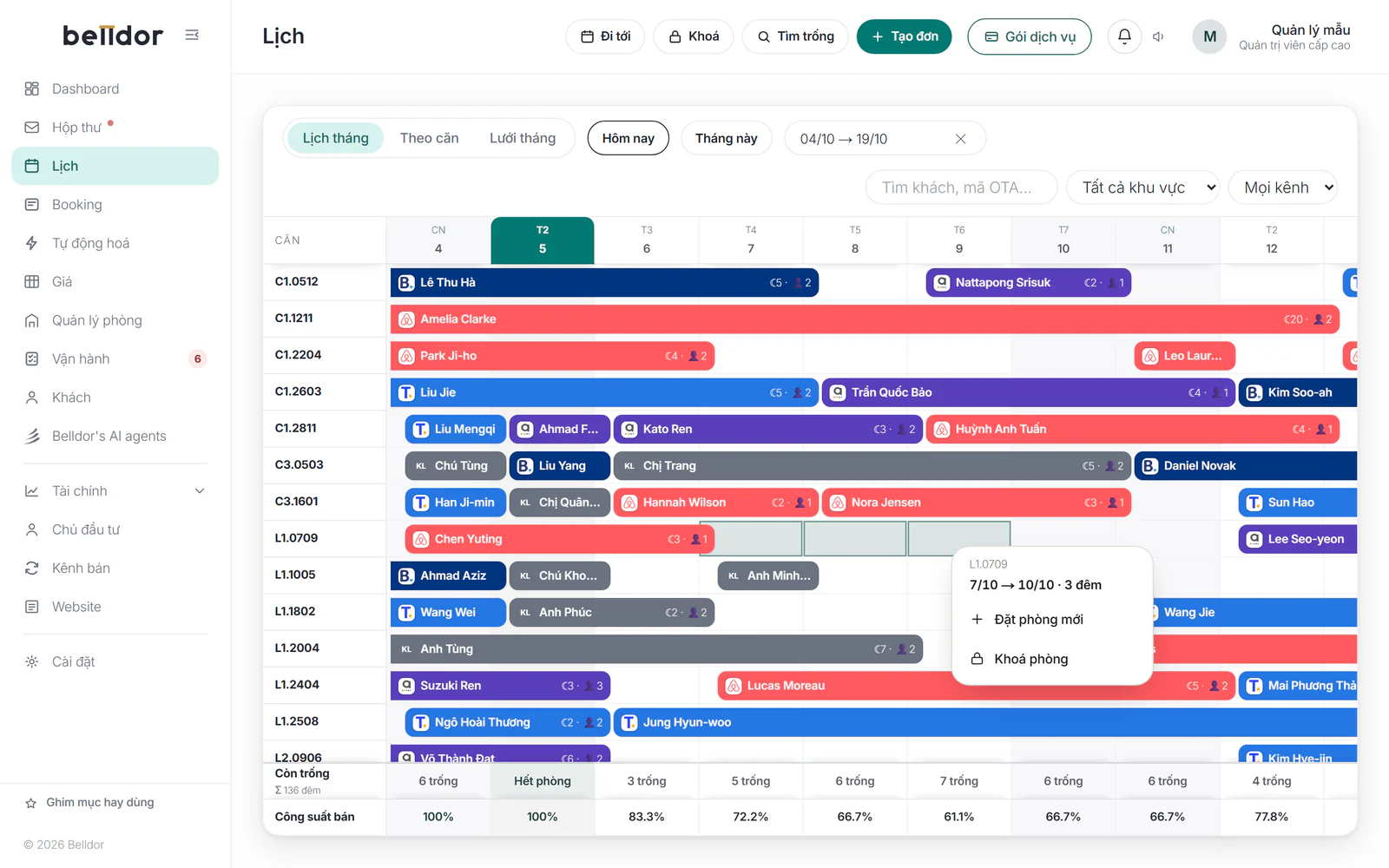Click Đi tới button
1389x868 pixels.
[x=605, y=36]
